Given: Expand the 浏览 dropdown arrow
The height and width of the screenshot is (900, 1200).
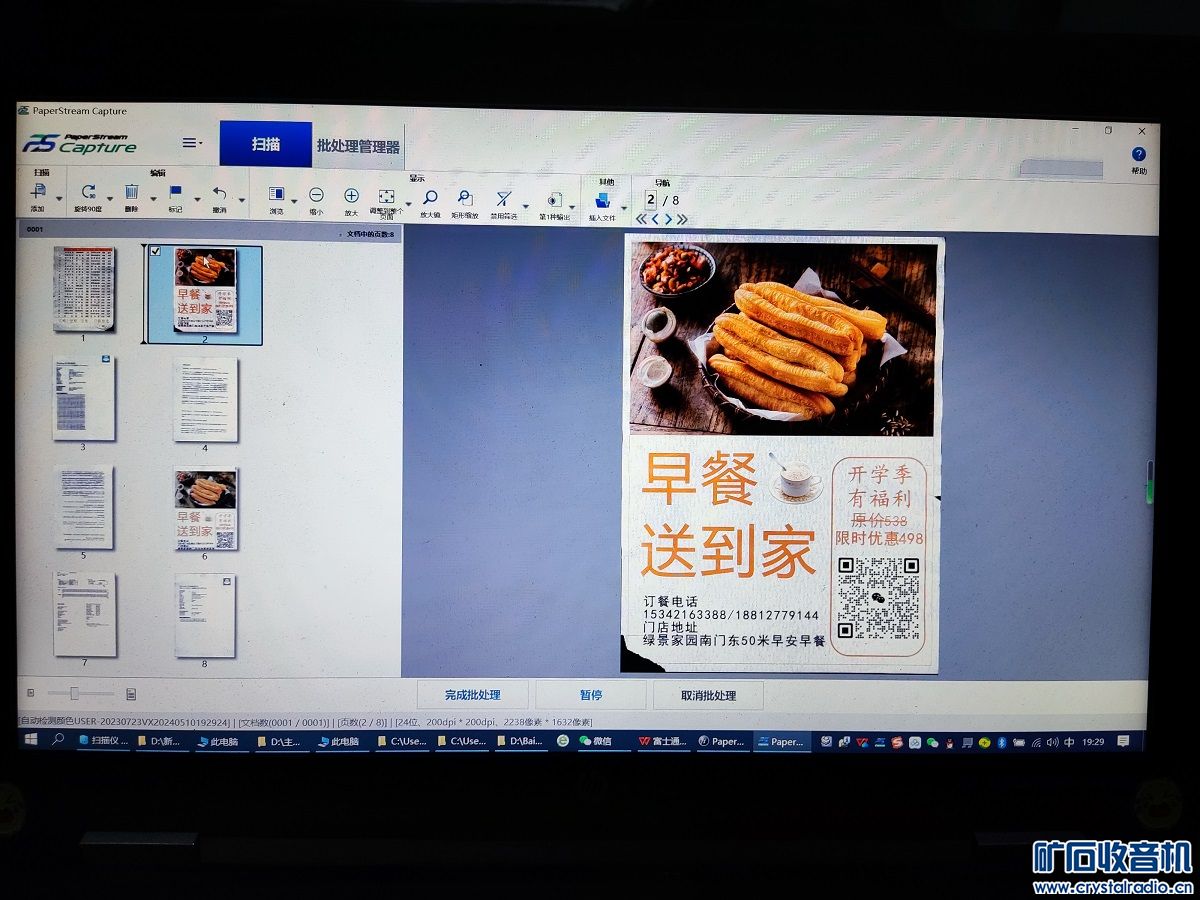Looking at the screenshot, I should pos(294,200).
